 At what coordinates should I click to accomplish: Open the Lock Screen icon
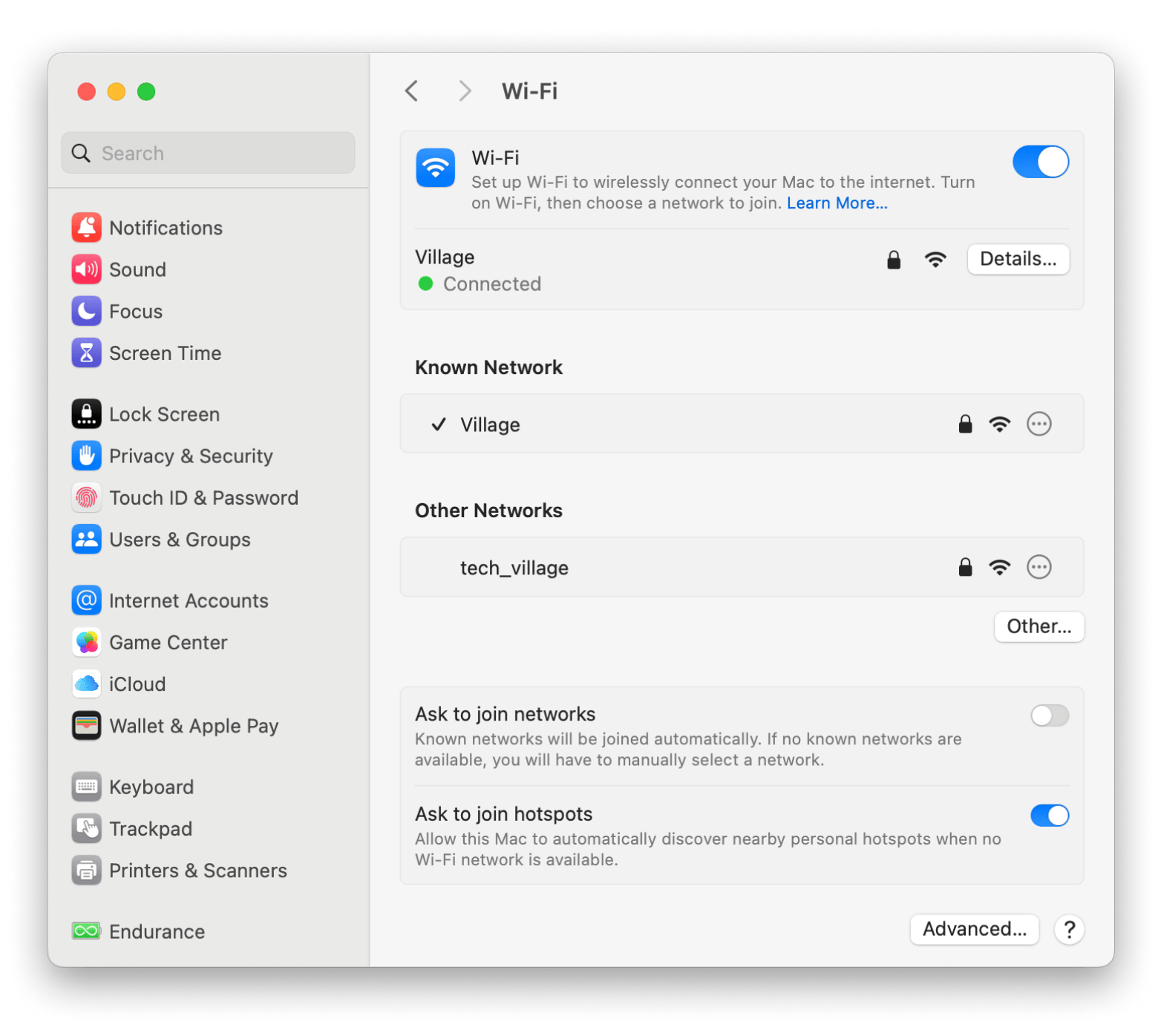coord(86,414)
